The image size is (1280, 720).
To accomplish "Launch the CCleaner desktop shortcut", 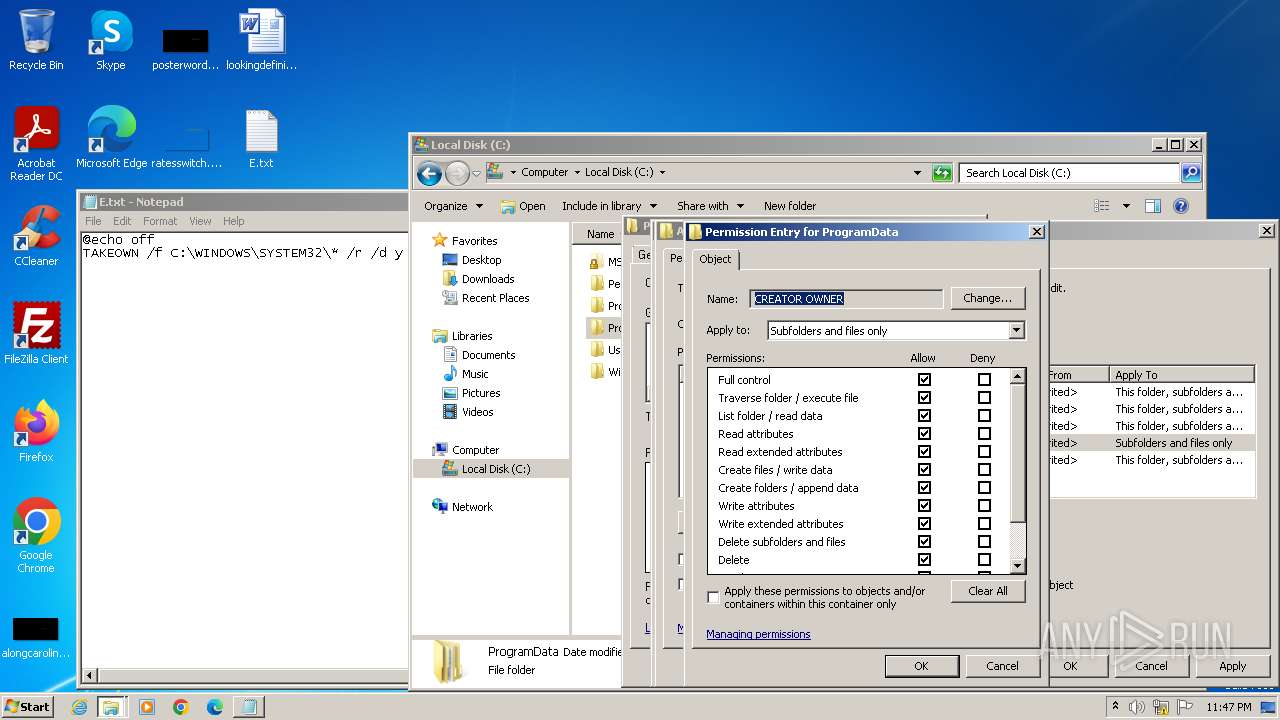I will click(36, 235).
